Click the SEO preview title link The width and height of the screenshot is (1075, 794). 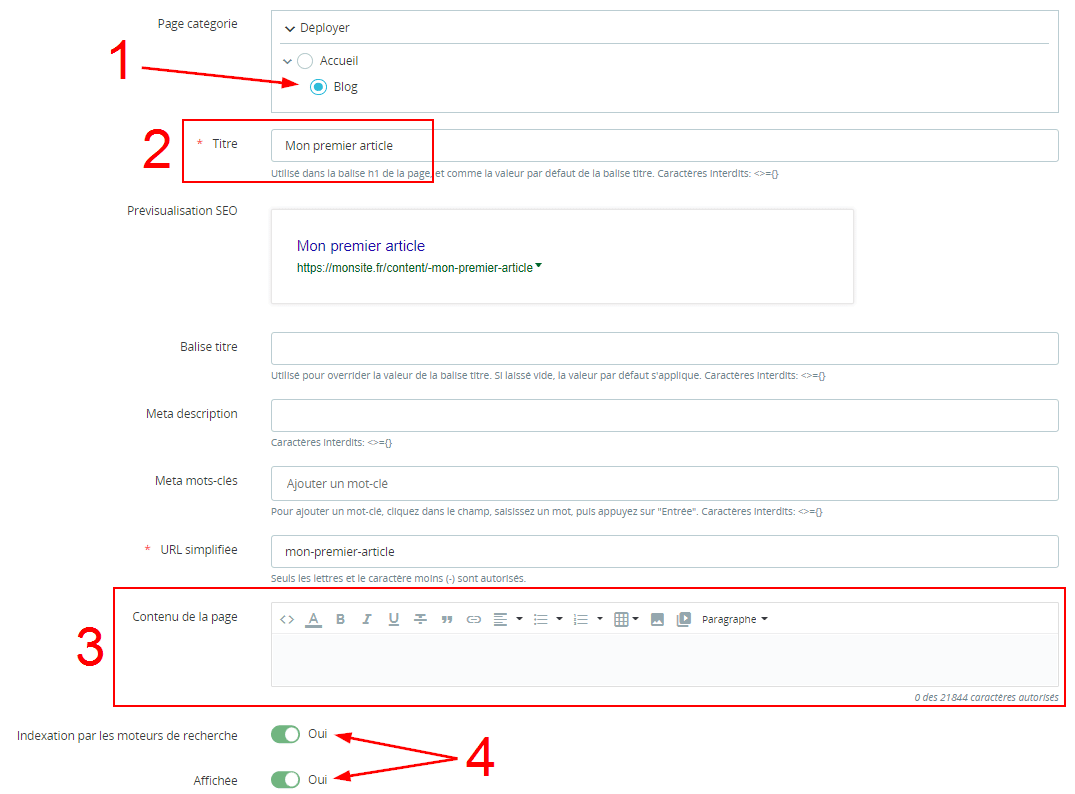point(361,246)
